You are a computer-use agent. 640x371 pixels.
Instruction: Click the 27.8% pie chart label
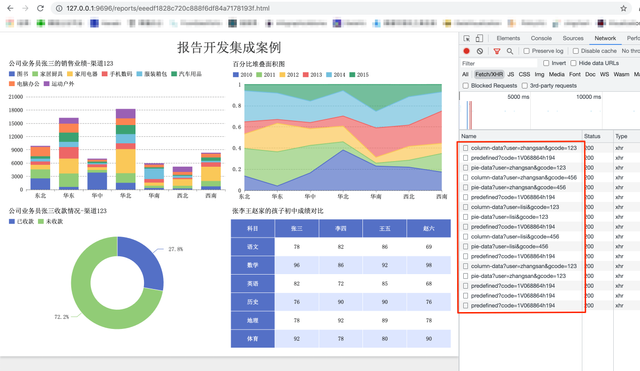176,249
